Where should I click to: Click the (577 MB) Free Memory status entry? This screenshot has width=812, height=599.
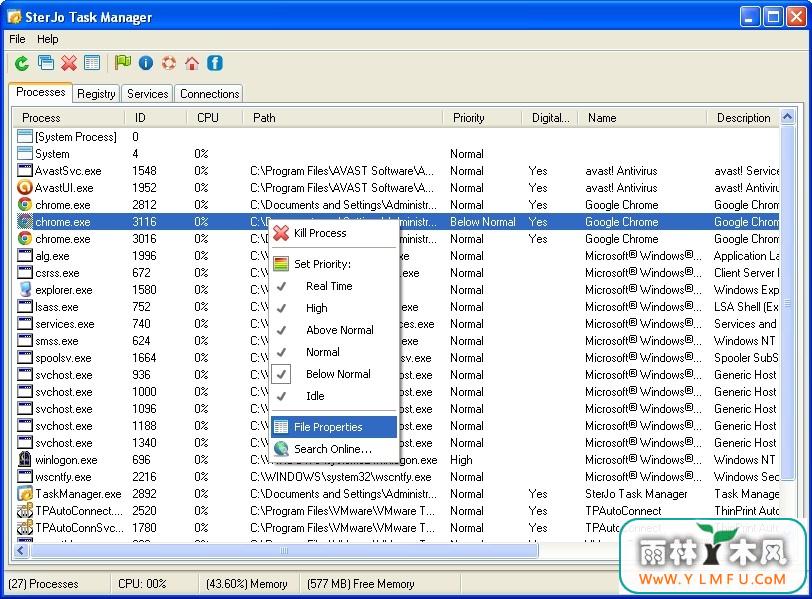(360, 584)
